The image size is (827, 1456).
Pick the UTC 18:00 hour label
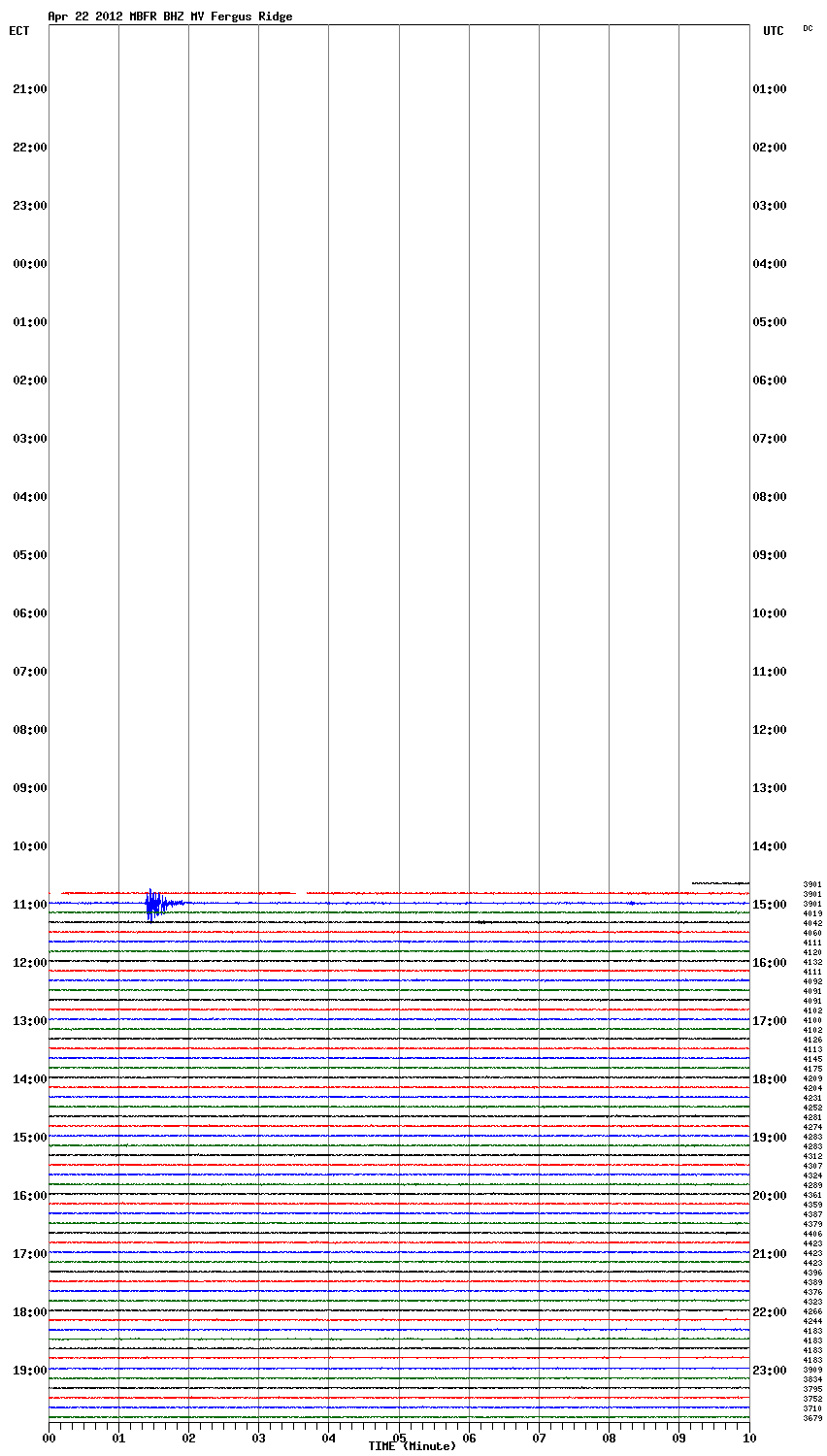770,1079
